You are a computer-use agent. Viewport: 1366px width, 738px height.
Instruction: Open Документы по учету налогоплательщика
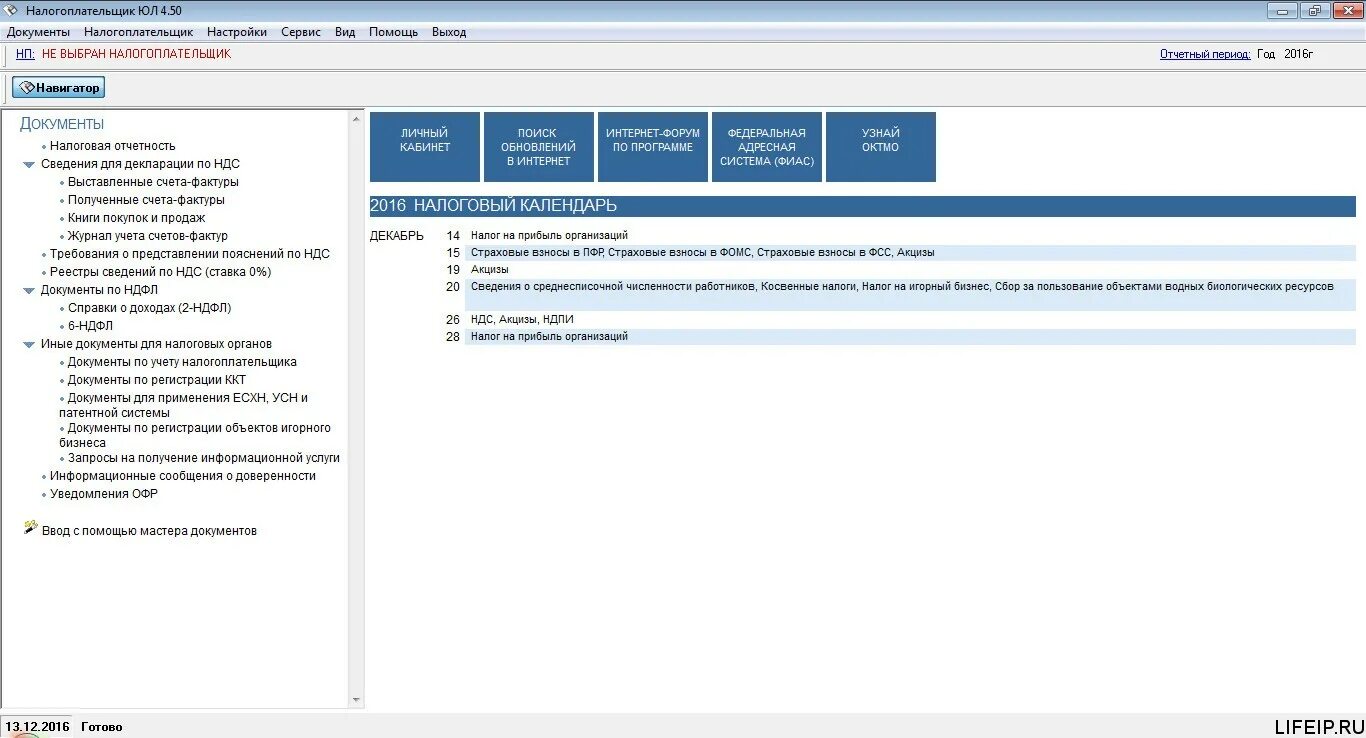click(x=182, y=362)
